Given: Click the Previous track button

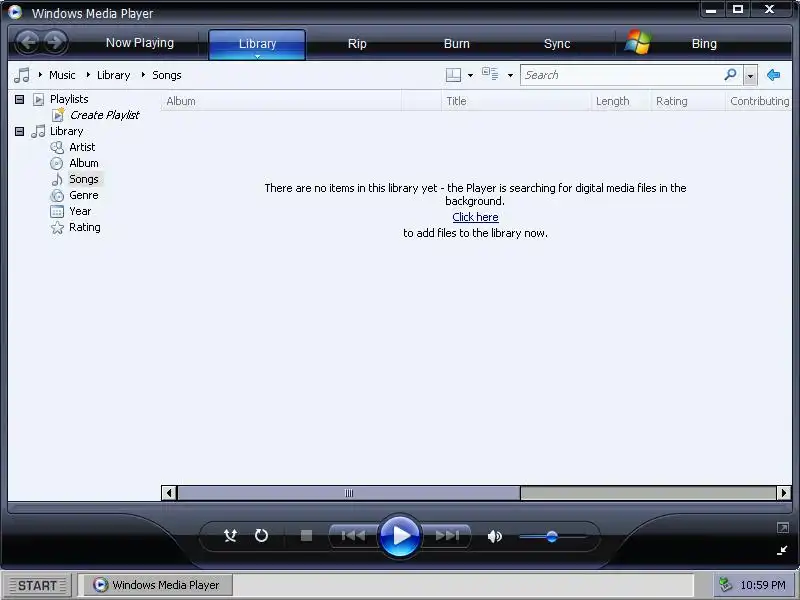Looking at the screenshot, I should click(353, 535).
